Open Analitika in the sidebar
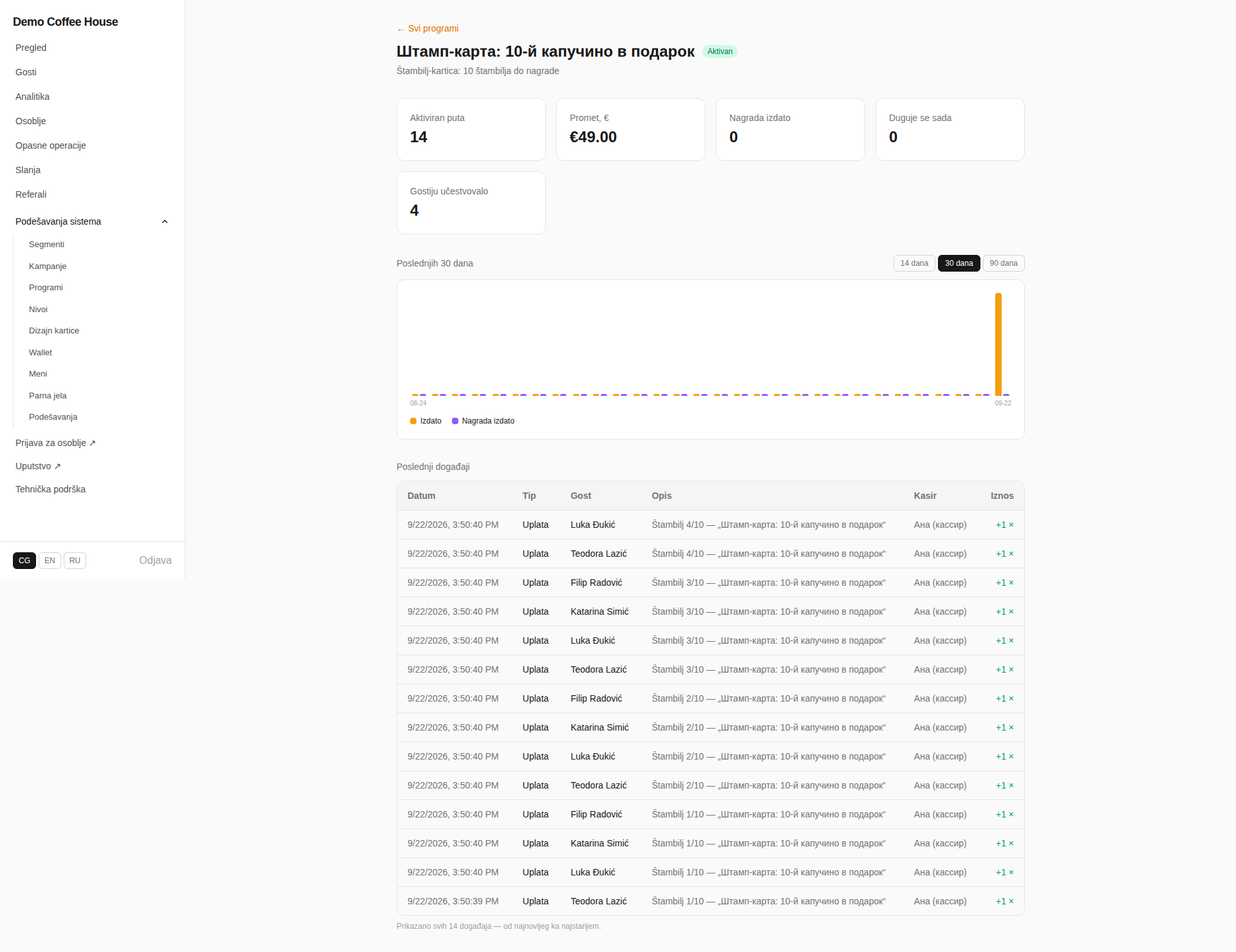Image resolution: width=1236 pixels, height=952 pixels. point(32,97)
